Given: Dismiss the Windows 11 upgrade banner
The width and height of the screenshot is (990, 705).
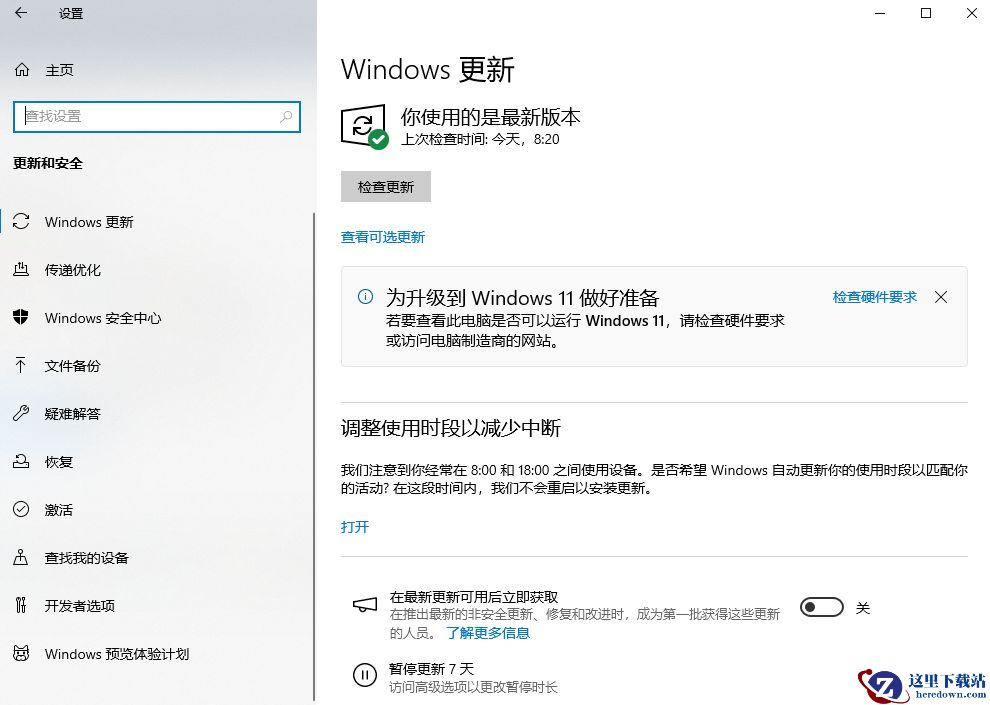Looking at the screenshot, I should 941,297.
